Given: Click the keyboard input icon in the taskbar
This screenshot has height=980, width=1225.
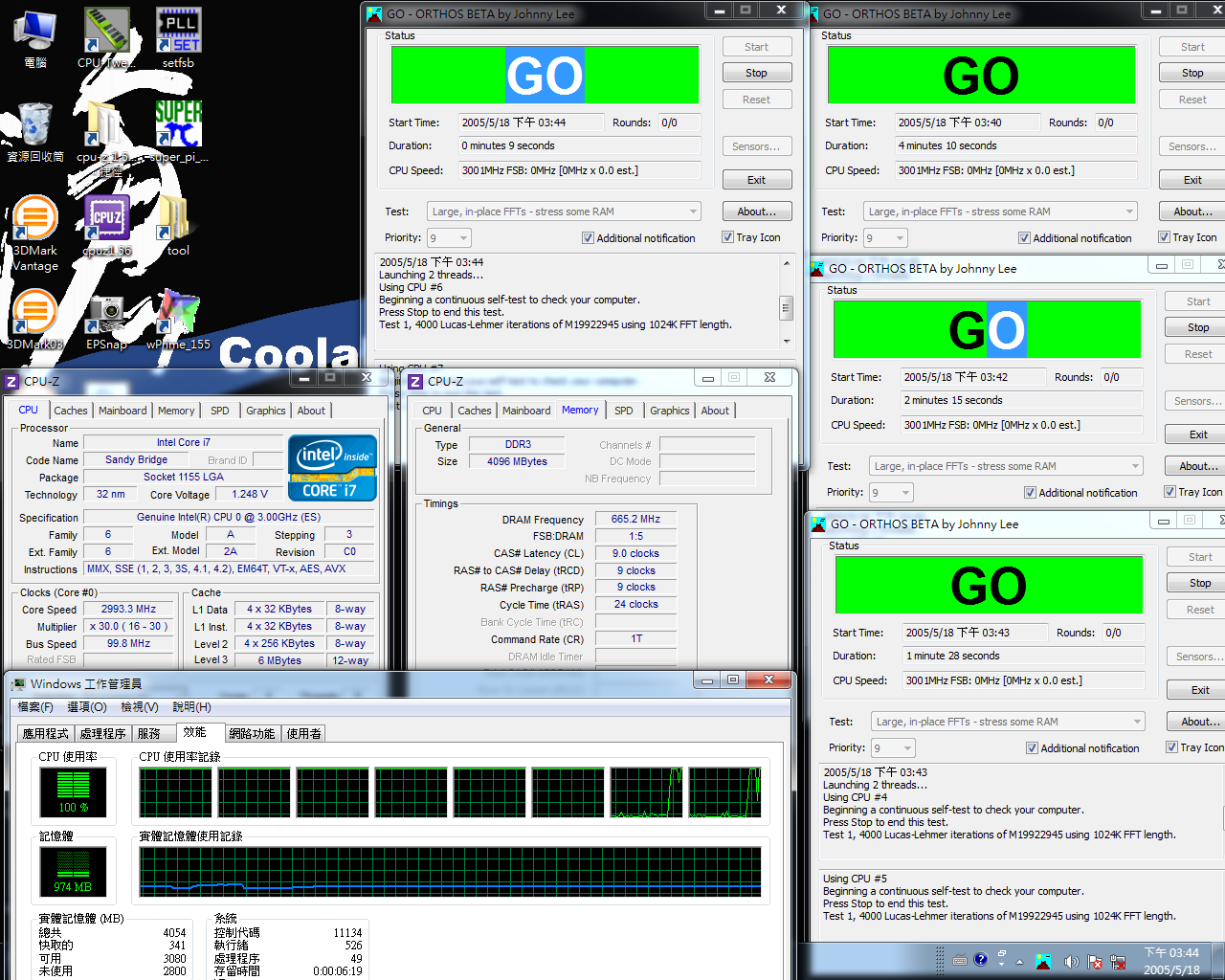Looking at the screenshot, I should [960, 960].
